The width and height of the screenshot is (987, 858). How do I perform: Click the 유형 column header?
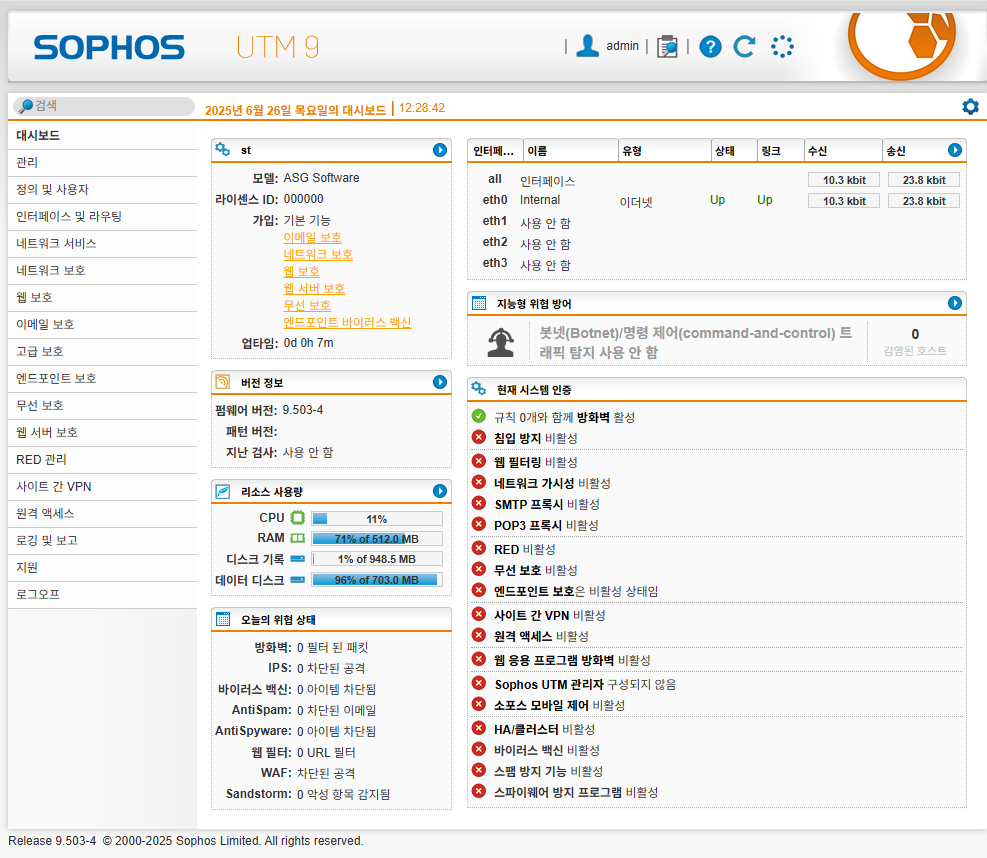665,150
